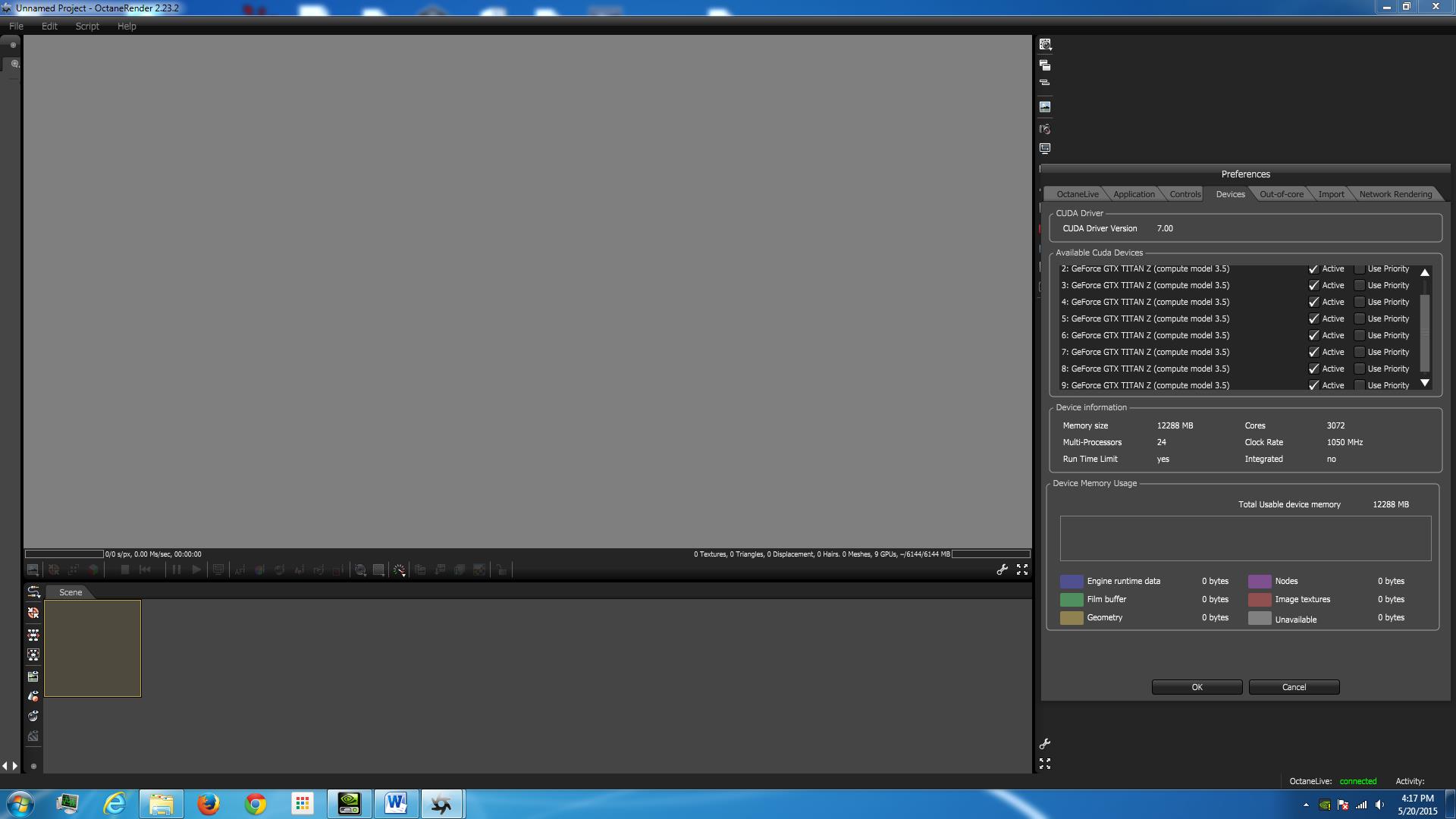This screenshot has width=1456, height=819.
Task: Open node graph wiring options dropdown
Action: [33, 591]
